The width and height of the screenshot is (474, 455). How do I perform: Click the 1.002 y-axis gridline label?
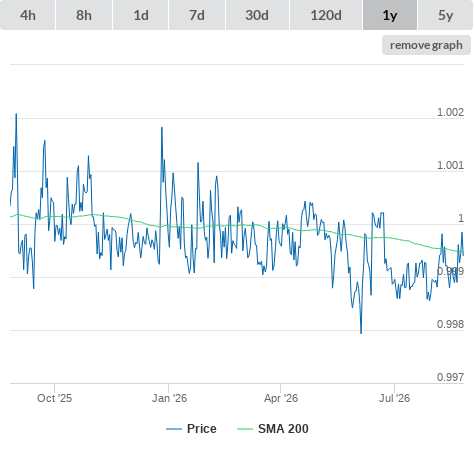point(450,112)
